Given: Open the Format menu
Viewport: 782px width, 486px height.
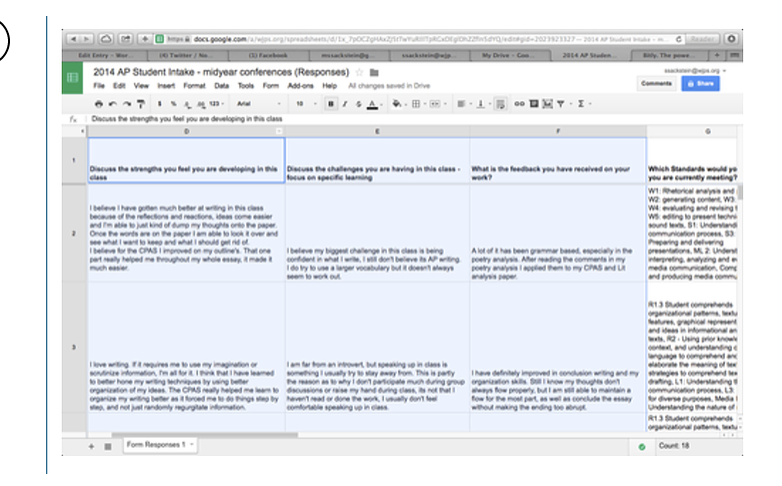Looking at the screenshot, I should [194, 86].
